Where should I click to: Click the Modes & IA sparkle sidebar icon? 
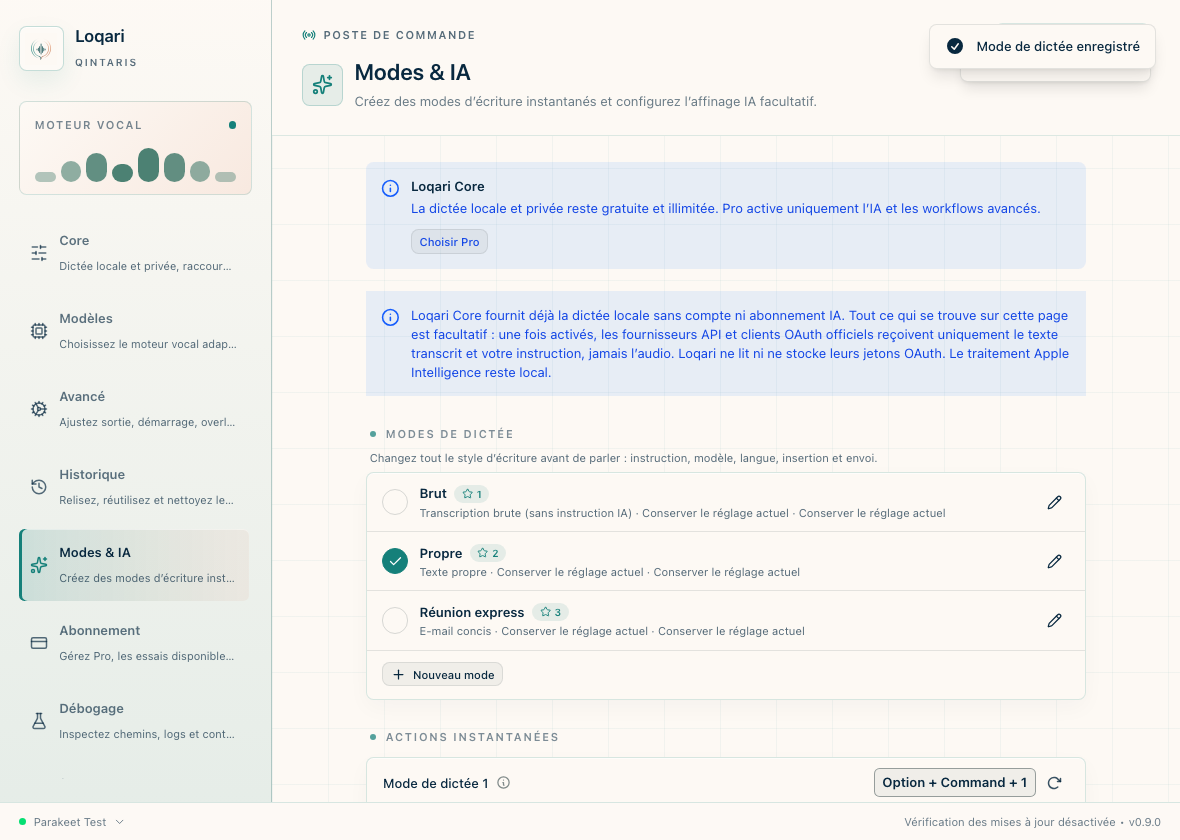click(39, 565)
